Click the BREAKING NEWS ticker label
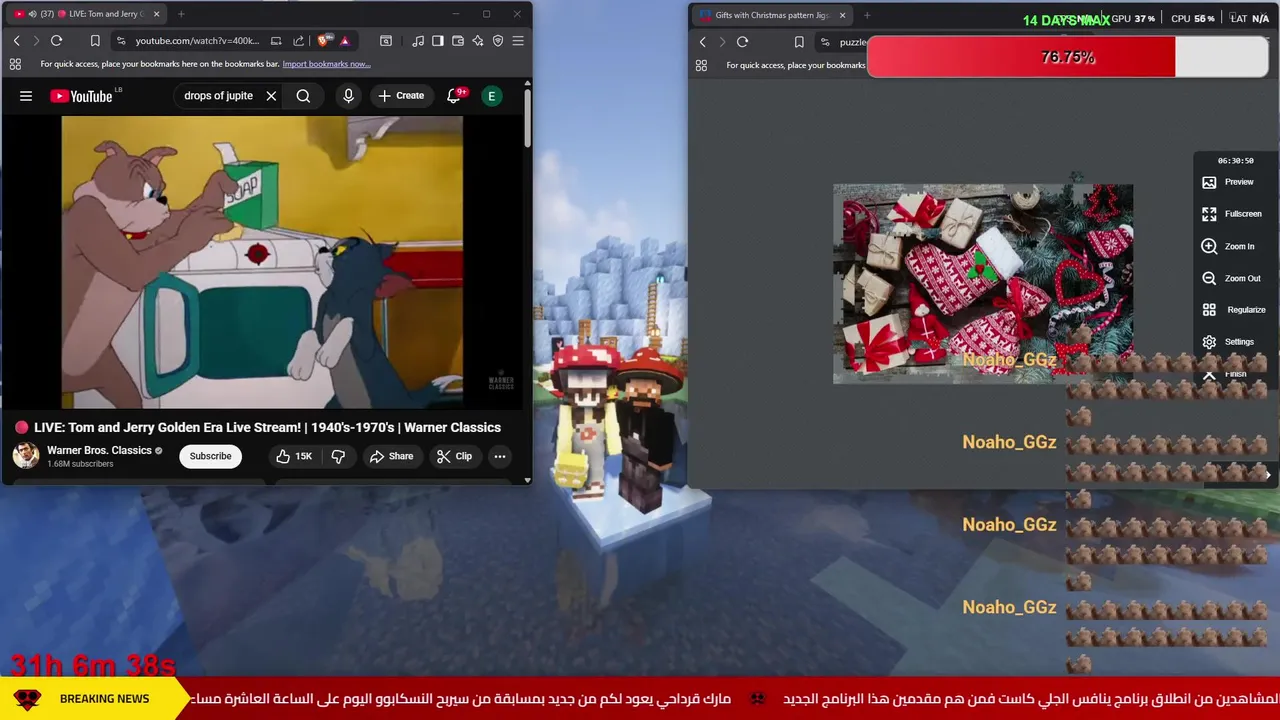The width and height of the screenshot is (1280, 720). tap(104, 699)
